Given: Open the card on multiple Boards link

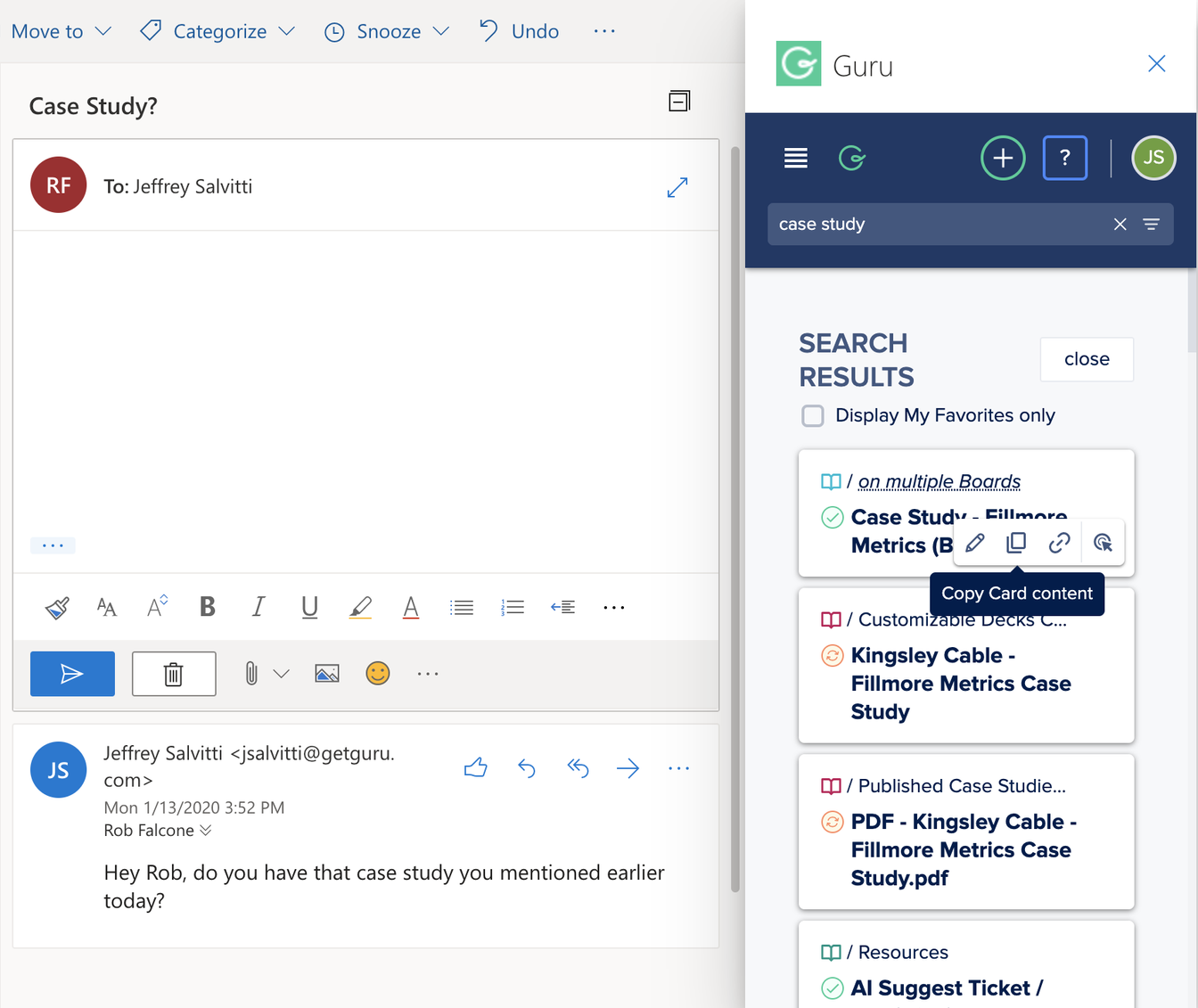Looking at the screenshot, I should pos(939,481).
